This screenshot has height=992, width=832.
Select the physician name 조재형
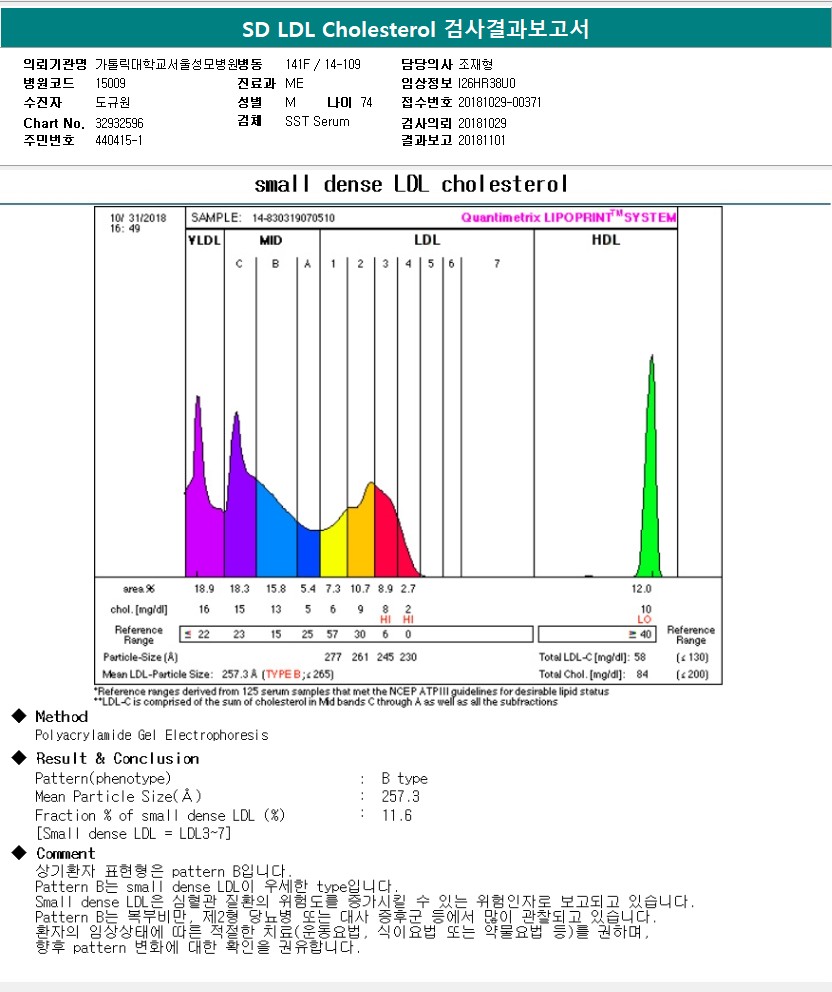pyautogui.click(x=476, y=65)
